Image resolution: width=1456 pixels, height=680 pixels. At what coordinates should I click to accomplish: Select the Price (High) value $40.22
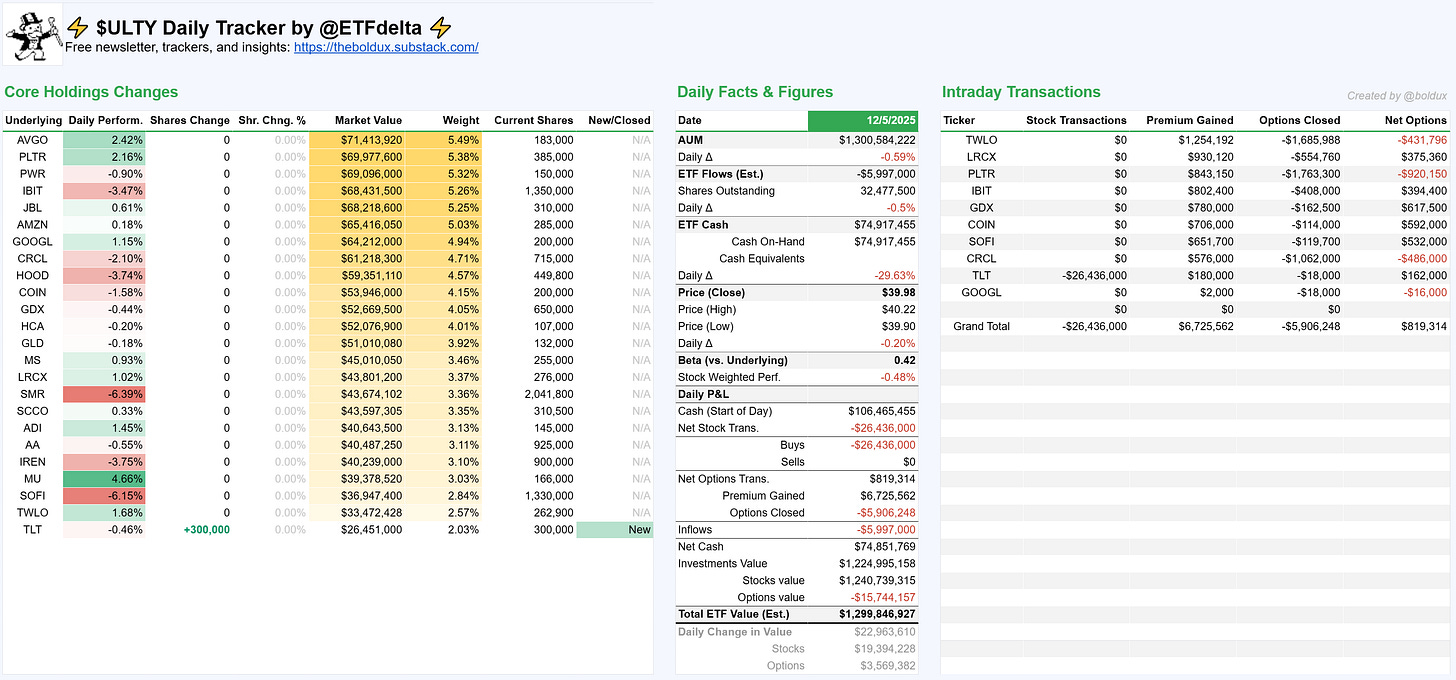click(x=898, y=310)
